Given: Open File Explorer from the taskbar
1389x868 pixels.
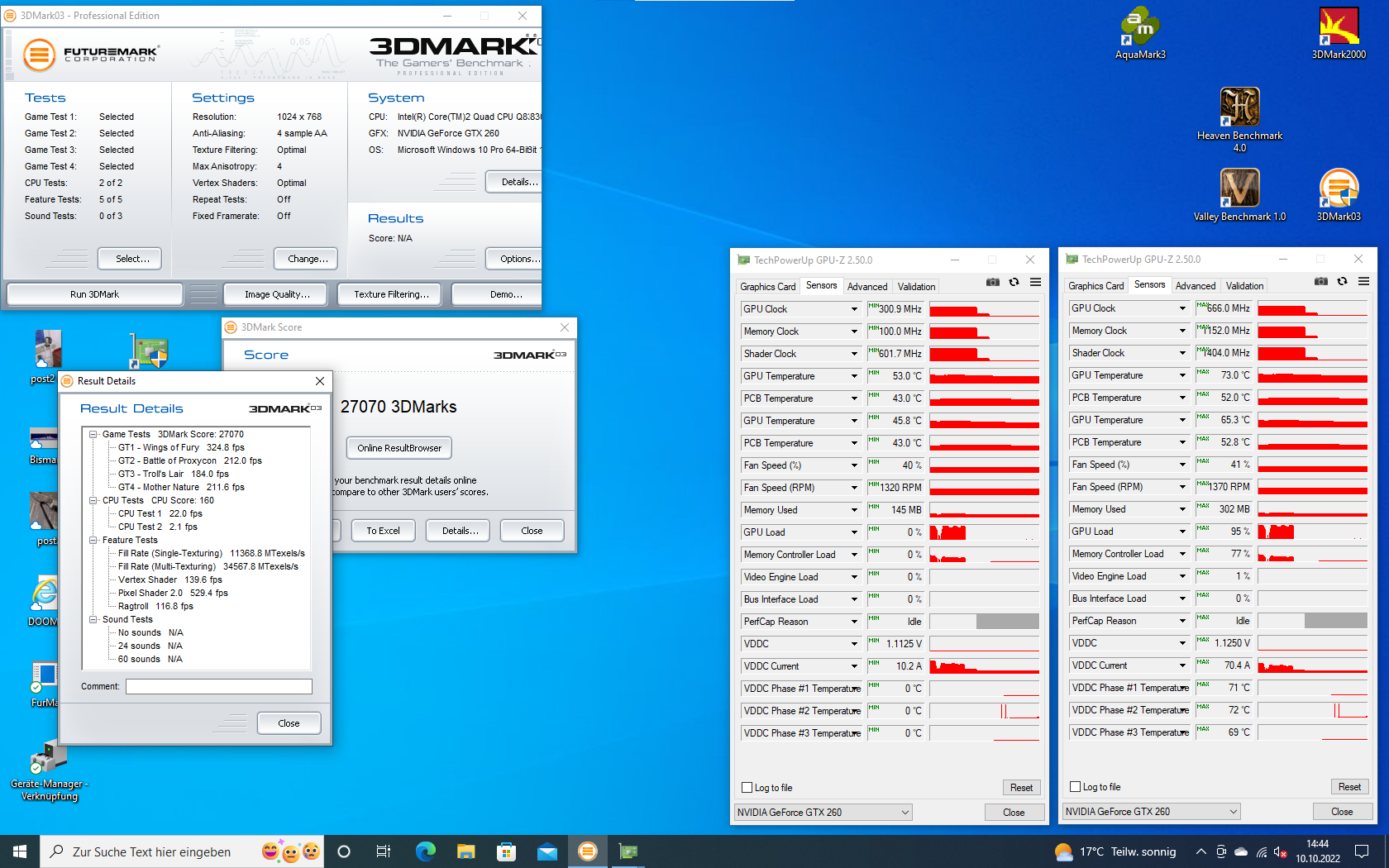Looking at the screenshot, I should tap(465, 851).
